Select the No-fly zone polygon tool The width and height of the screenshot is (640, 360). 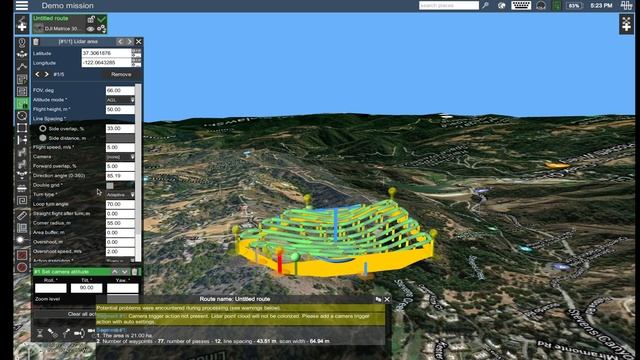point(22,255)
